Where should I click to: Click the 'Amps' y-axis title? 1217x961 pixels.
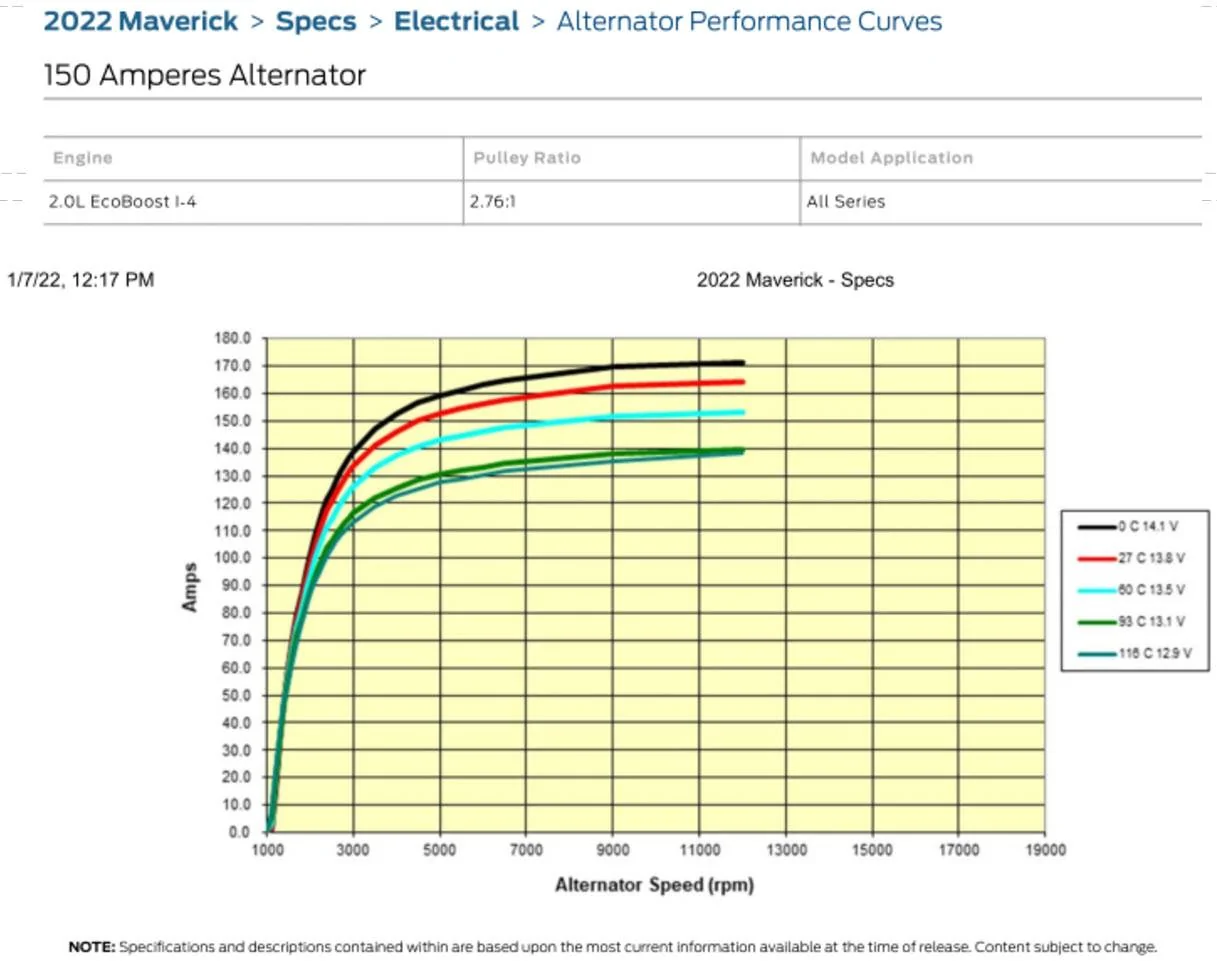click(x=190, y=586)
